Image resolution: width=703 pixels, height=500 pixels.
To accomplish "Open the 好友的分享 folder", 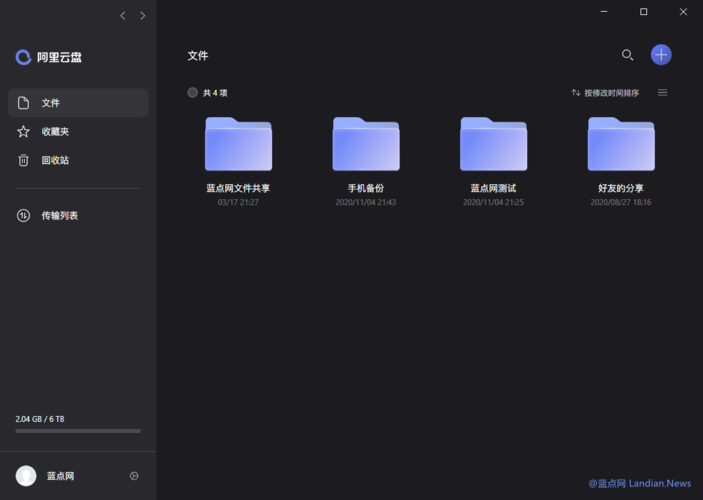I will coord(621,143).
